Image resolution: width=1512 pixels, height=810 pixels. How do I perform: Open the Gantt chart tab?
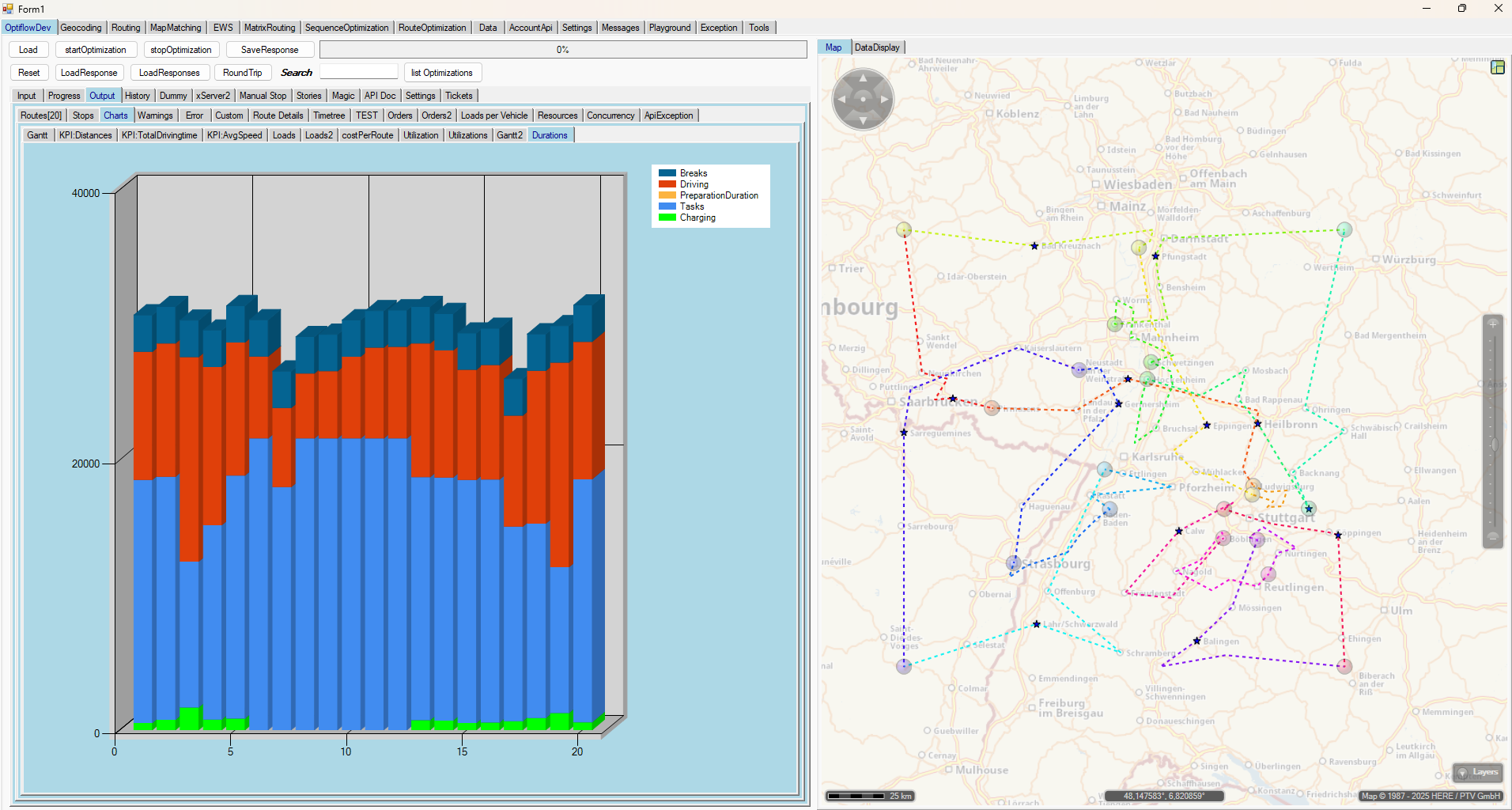[x=37, y=135]
